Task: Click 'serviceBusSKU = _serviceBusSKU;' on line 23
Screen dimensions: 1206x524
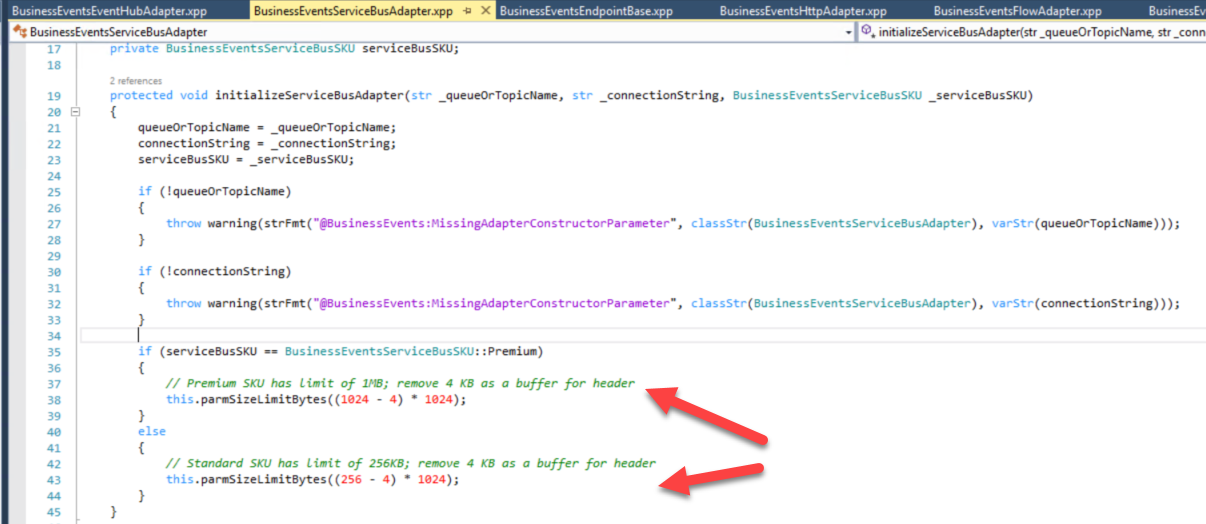Action: [x=246, y=160]
